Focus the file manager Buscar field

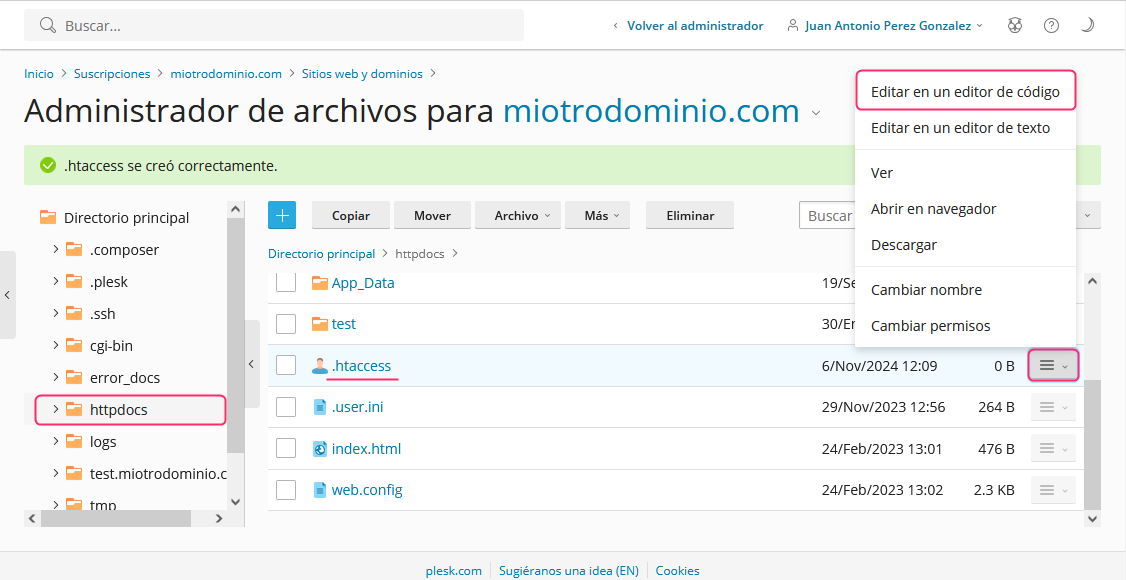click(x=827, y=215)
